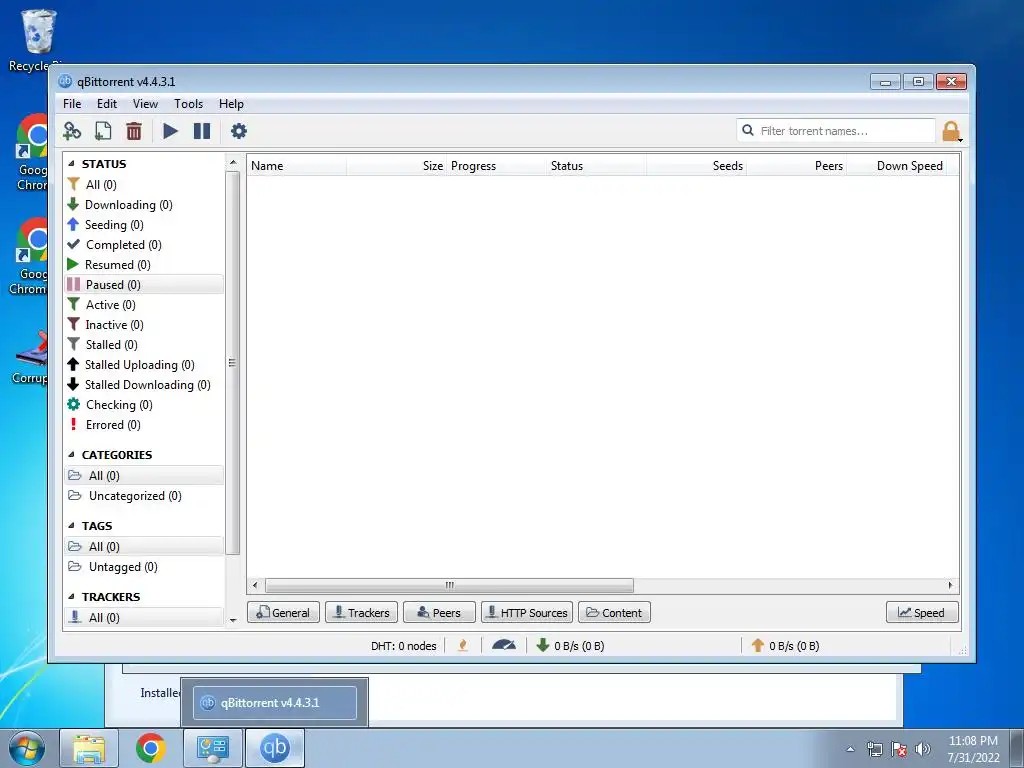Viewport: 1024px width, 768px height.
Task: Select the Active (0) filter
Action: pos(144,305)
